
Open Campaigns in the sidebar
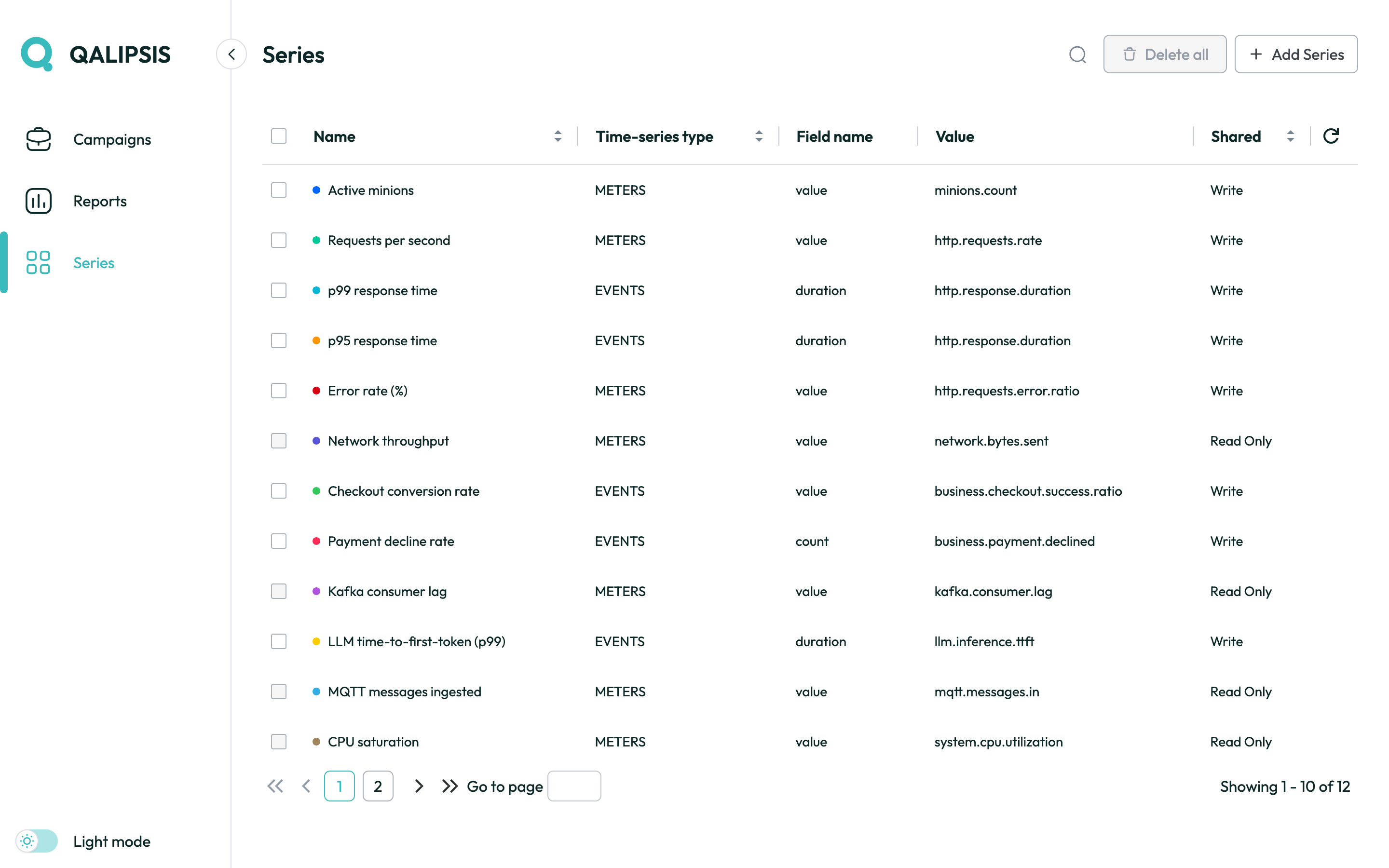pos(112,139)
